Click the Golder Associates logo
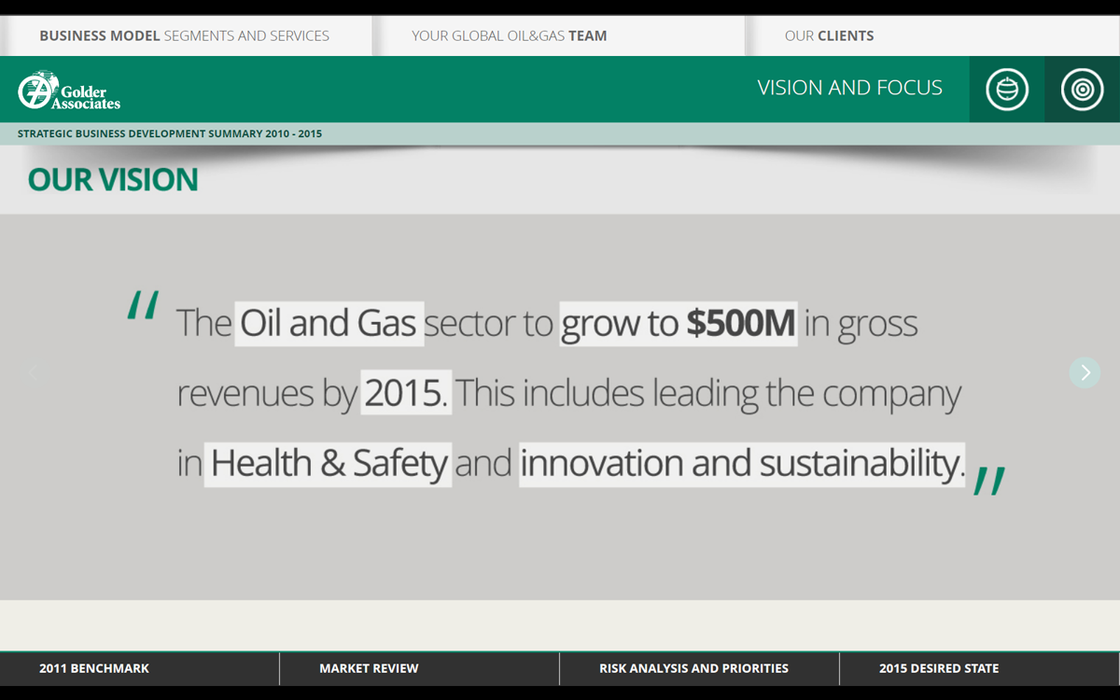1120x700 pixels. (x=69, y=90)
